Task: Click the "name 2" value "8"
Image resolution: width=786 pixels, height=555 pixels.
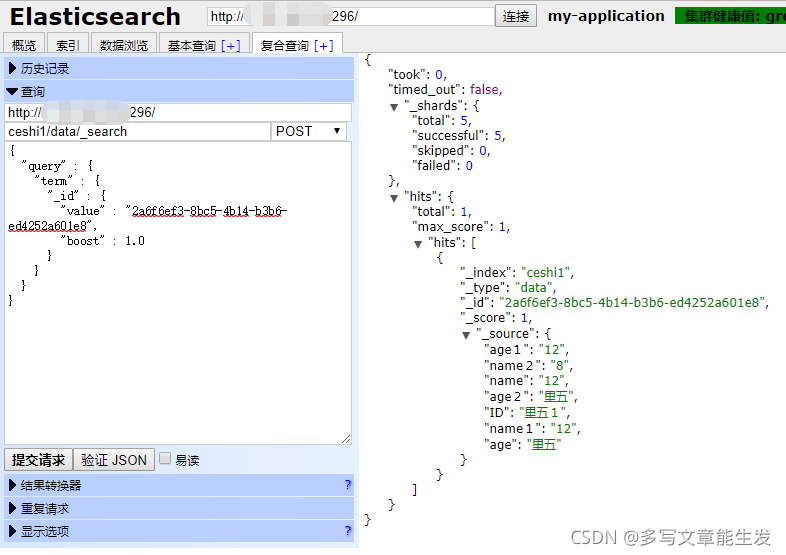Action: click(x=559, y=365)
